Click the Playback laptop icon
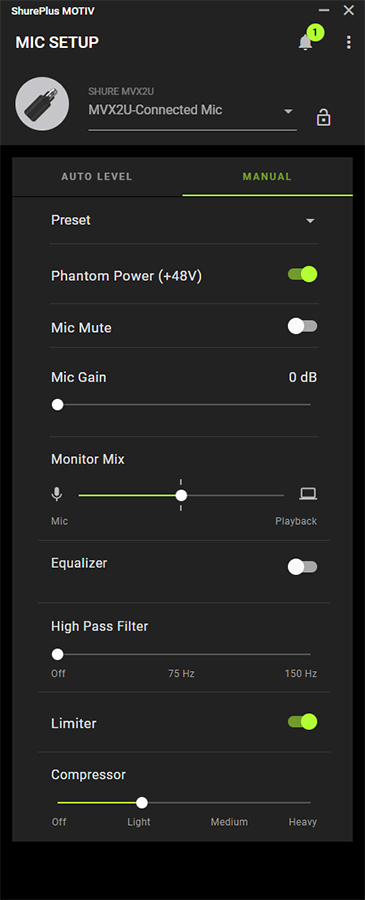The width and height of the screenshot is (365, 900). point(308,494)
